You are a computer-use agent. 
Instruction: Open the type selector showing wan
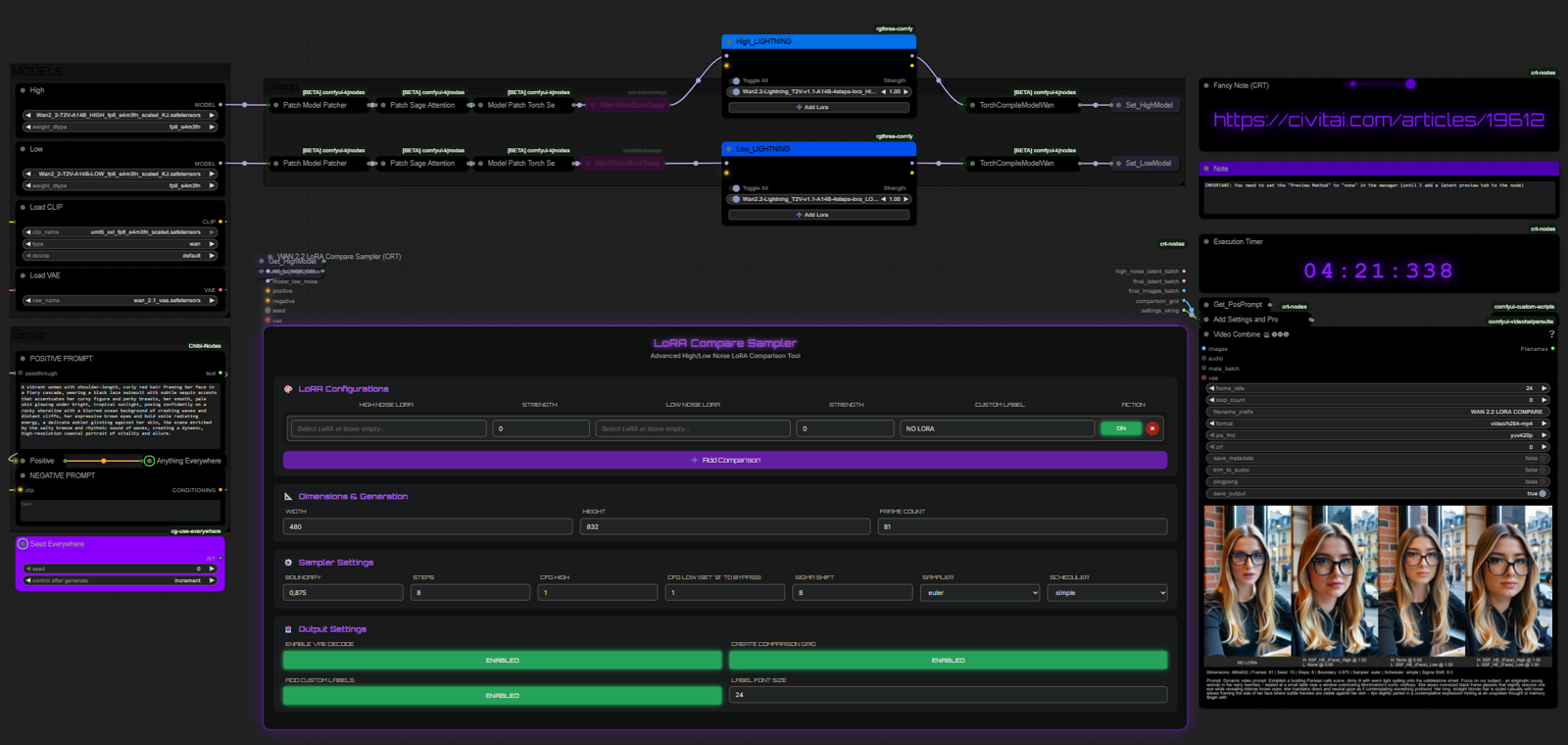pyautogui.click(x=120, y=244)
